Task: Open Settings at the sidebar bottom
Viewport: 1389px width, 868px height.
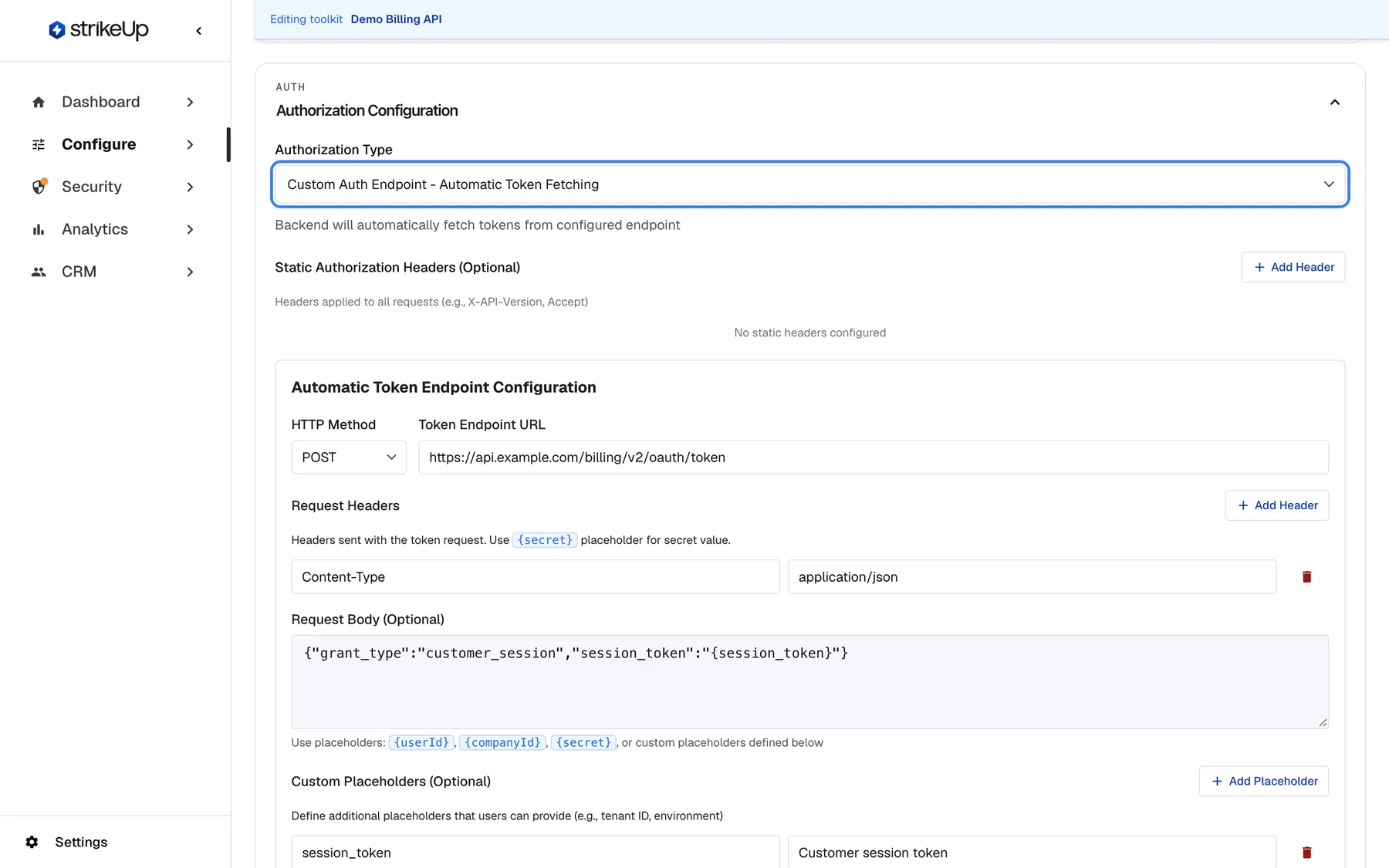Action: point(81,842)
